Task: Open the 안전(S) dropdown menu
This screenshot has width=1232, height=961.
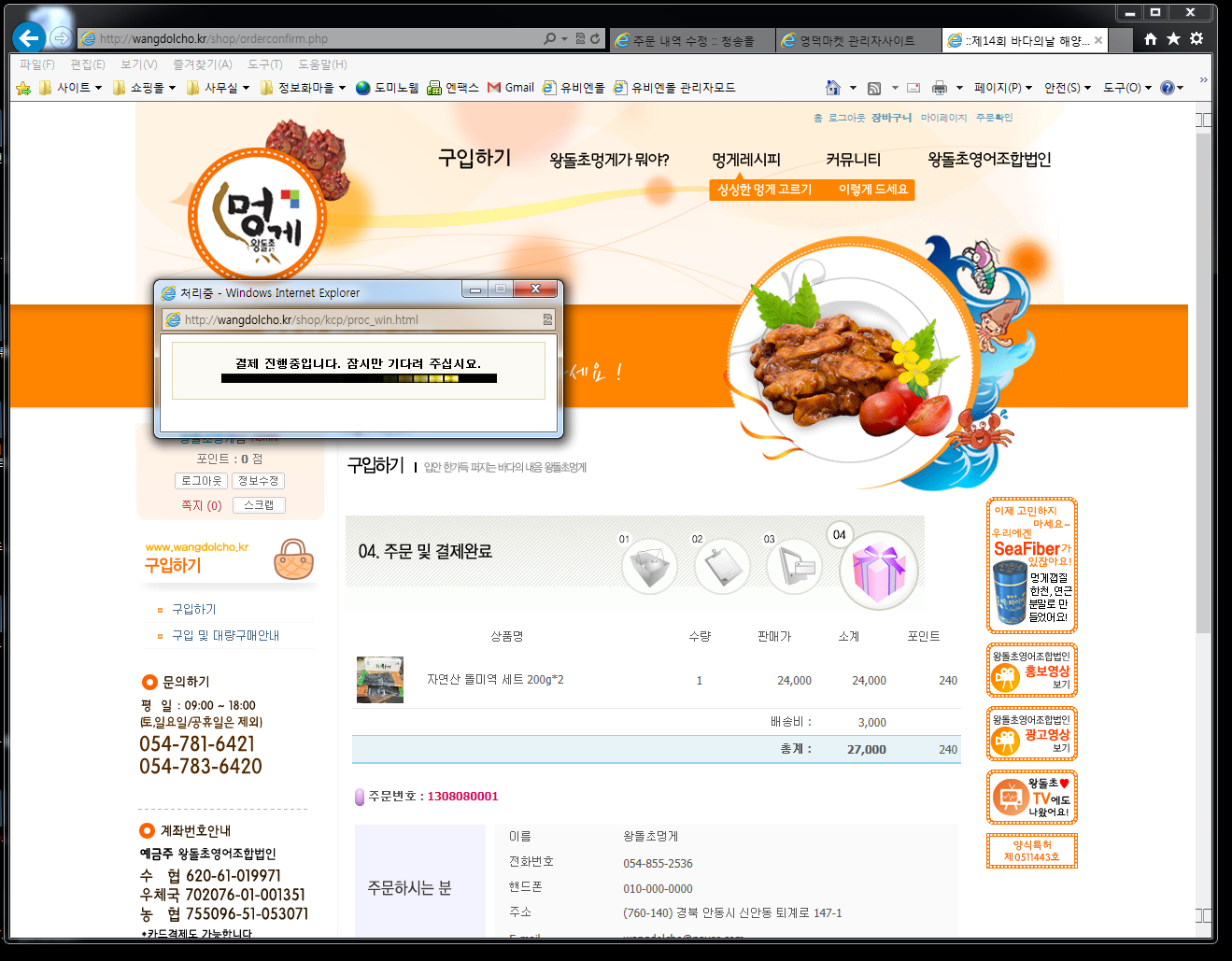Action: click(x=1067, y=88)
